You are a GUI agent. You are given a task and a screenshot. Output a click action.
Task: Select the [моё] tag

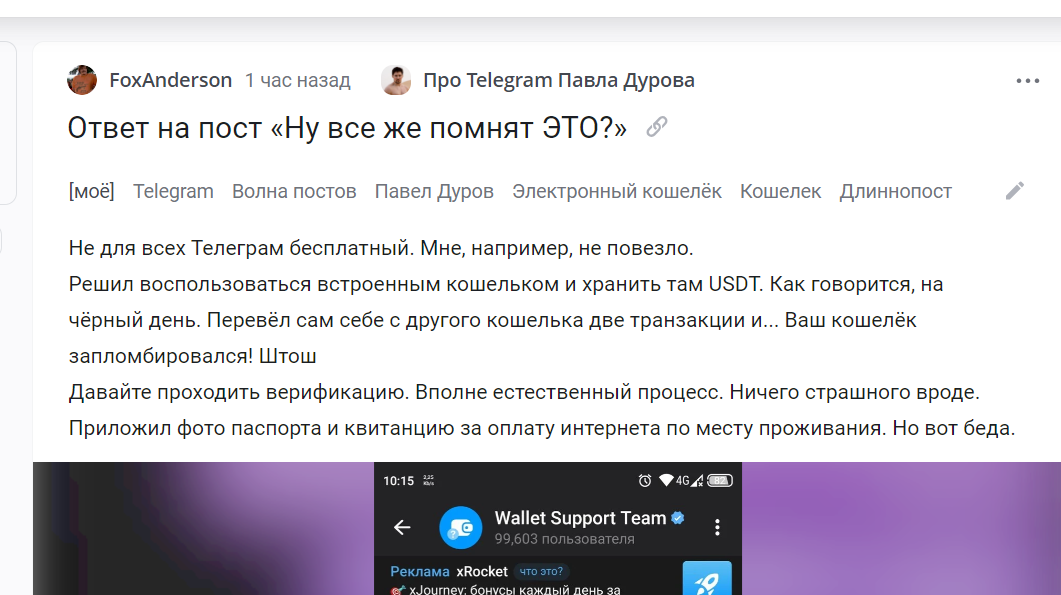(x=91, y=191)
